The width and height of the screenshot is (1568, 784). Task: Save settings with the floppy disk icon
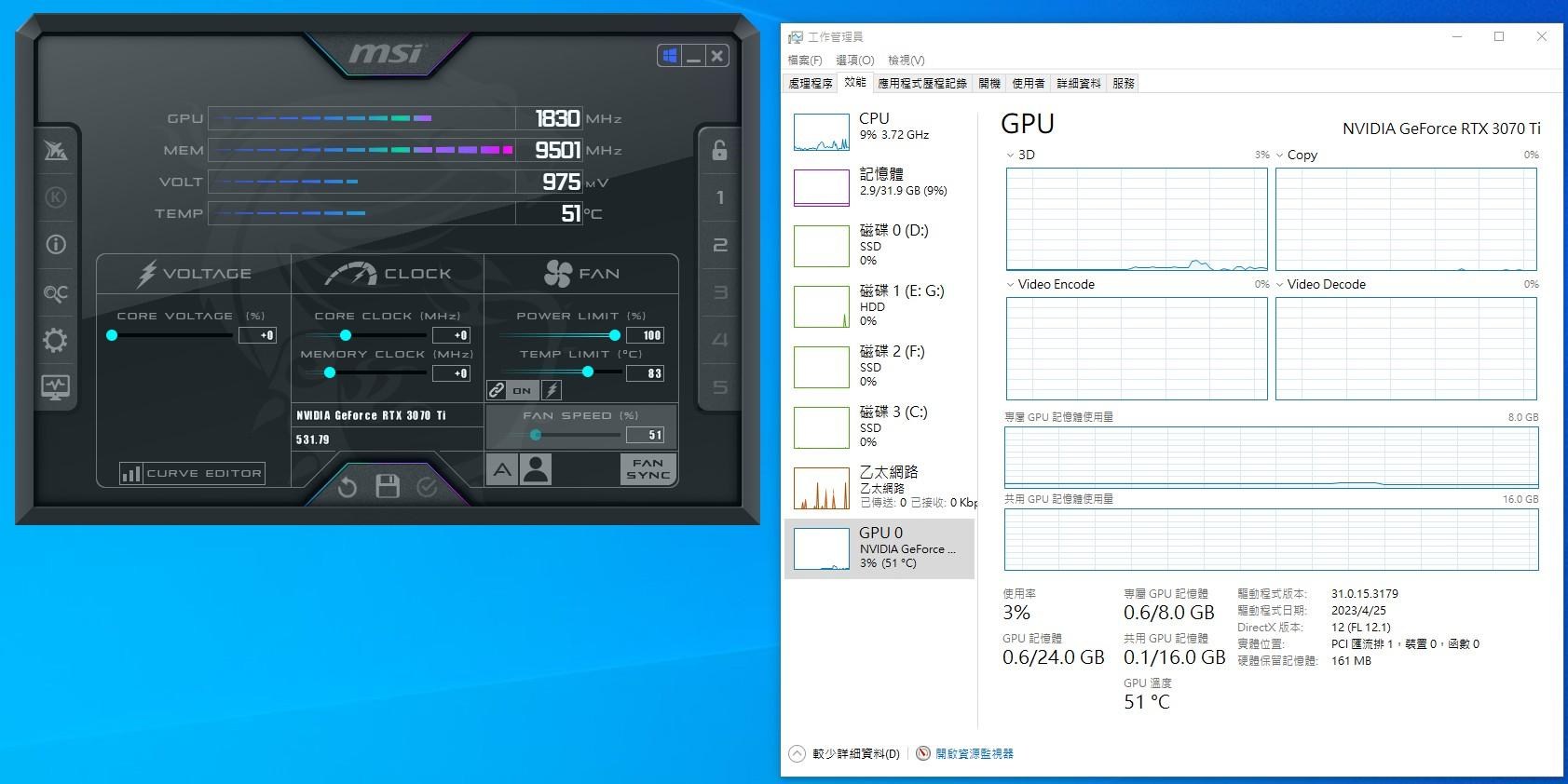point(388,486)
